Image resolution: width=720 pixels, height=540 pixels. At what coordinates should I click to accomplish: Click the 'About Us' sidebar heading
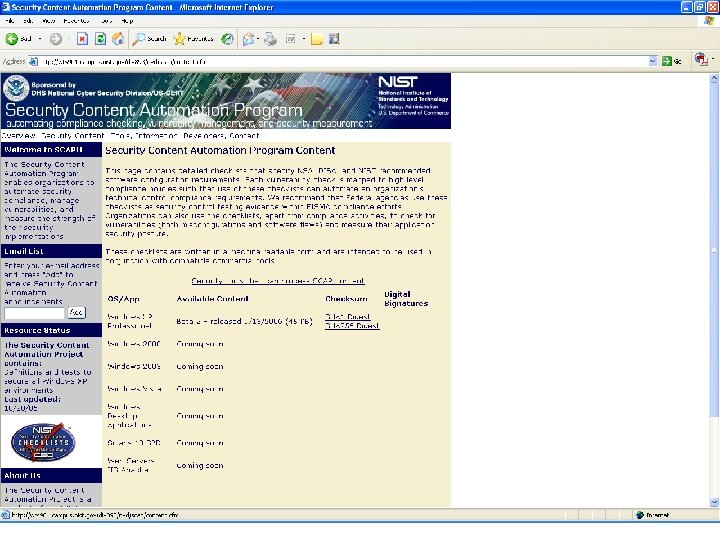click(22, 475)
